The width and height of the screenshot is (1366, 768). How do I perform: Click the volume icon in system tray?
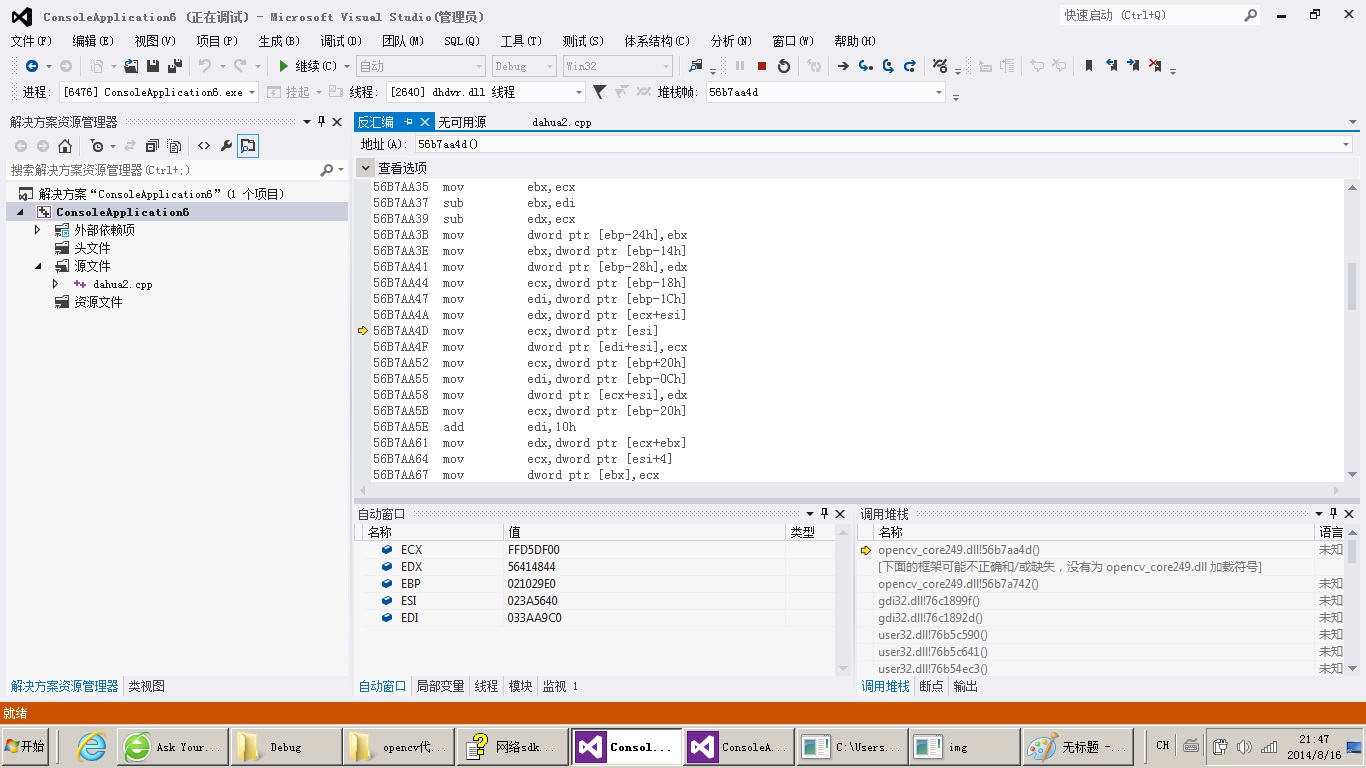point(1244,746)
